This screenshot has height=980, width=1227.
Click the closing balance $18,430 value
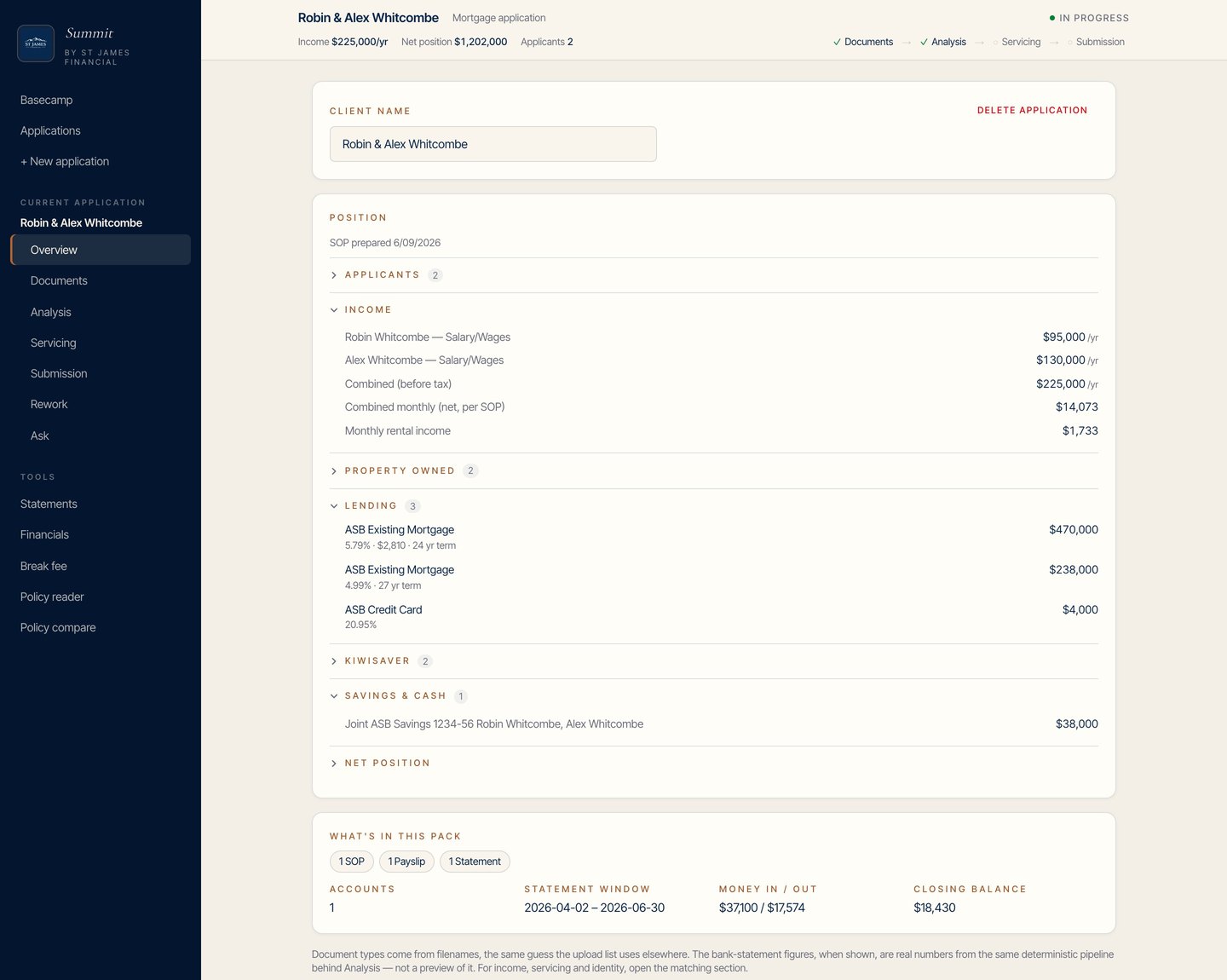point(935,908)
